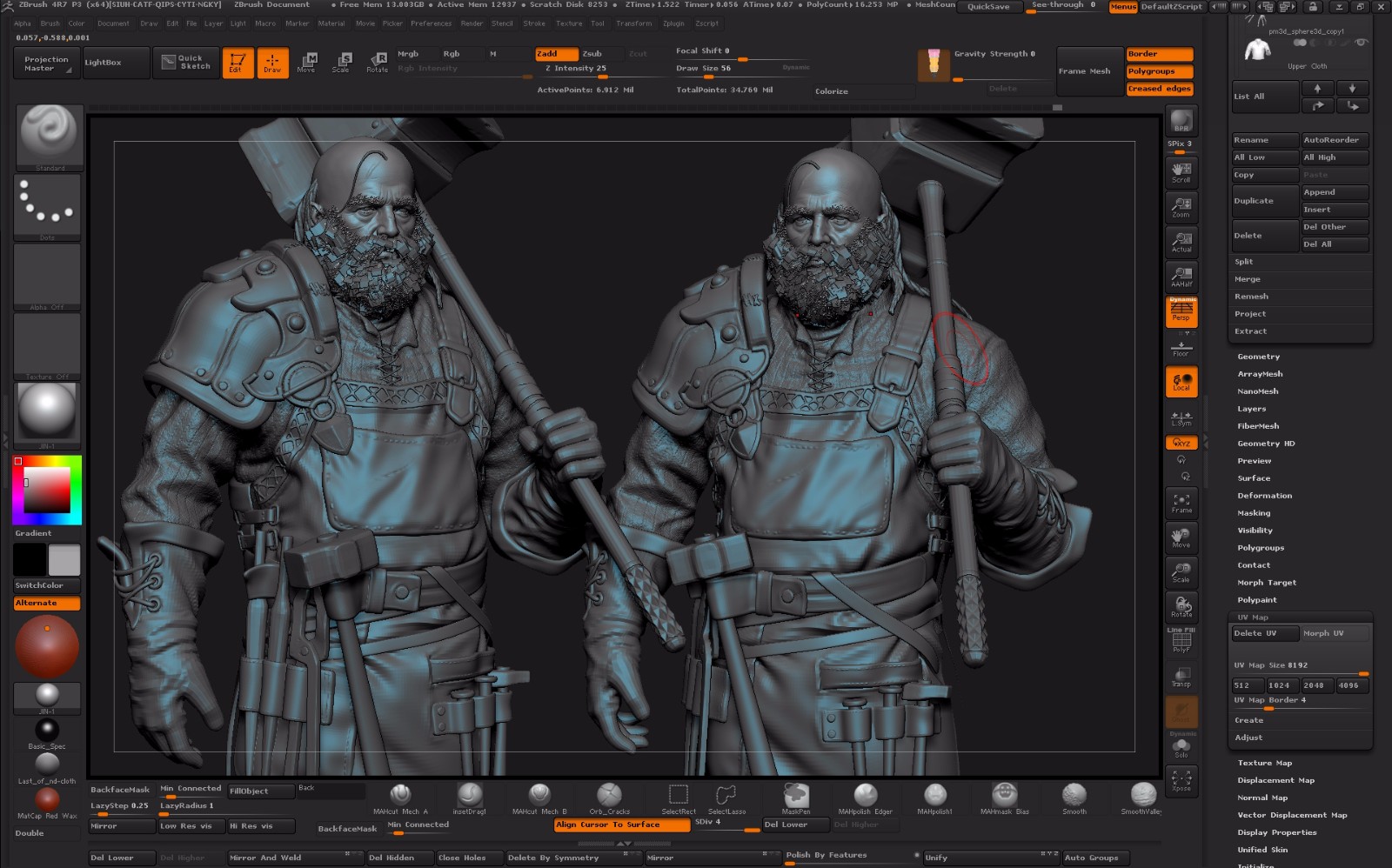
Task: Choose the MatCap Red Wax material
Action: [47, 803]
